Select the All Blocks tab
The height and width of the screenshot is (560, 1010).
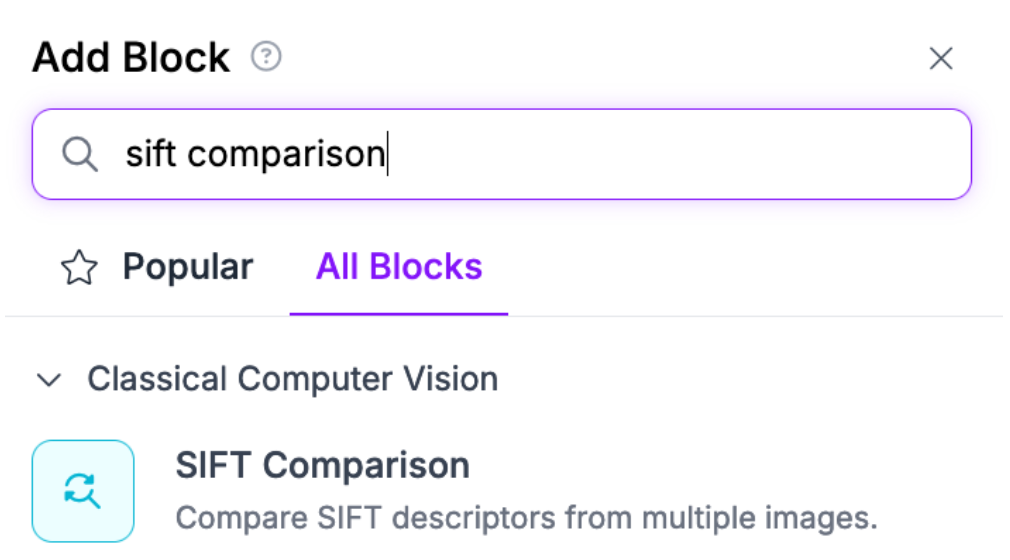pos(399,268)
